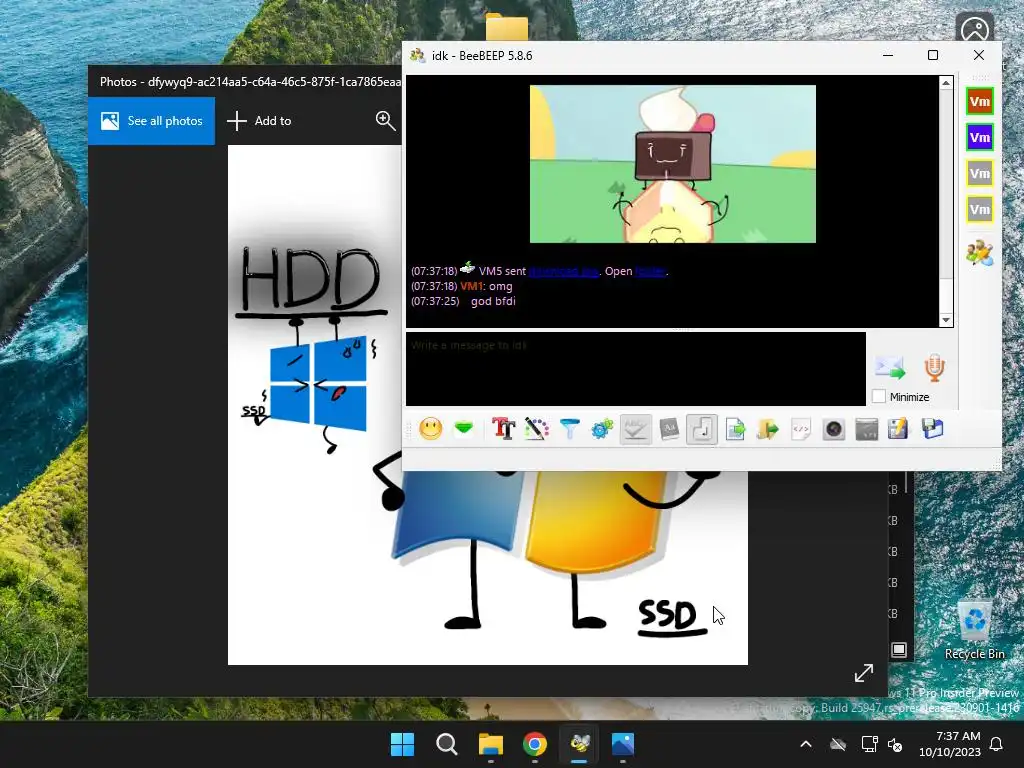Select the purple Vm user avatar
This screenshot has height=768, width=1024.
[980, 137]
